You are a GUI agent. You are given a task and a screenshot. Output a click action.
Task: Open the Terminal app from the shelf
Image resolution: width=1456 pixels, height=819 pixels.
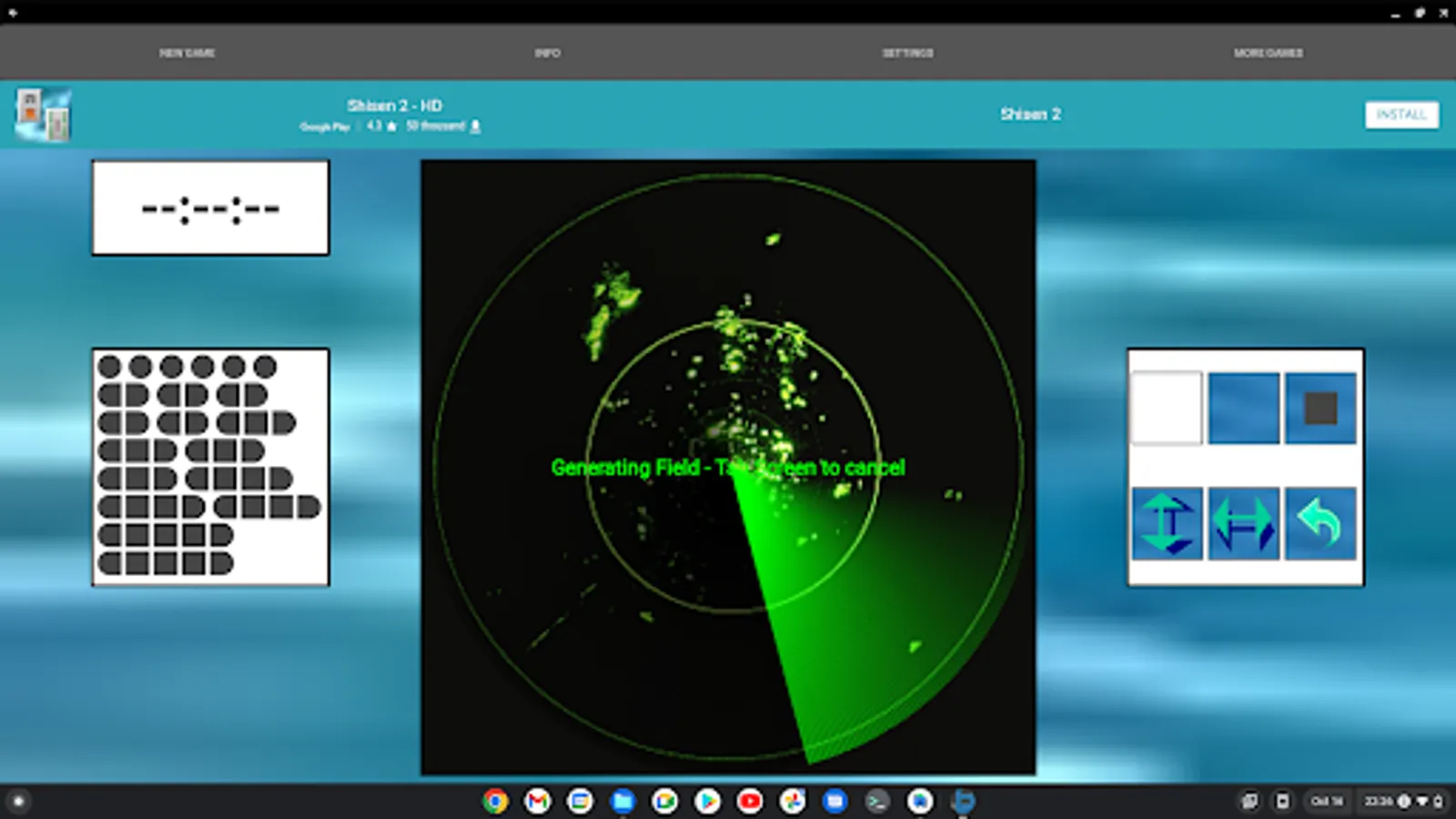click(877, 801)
